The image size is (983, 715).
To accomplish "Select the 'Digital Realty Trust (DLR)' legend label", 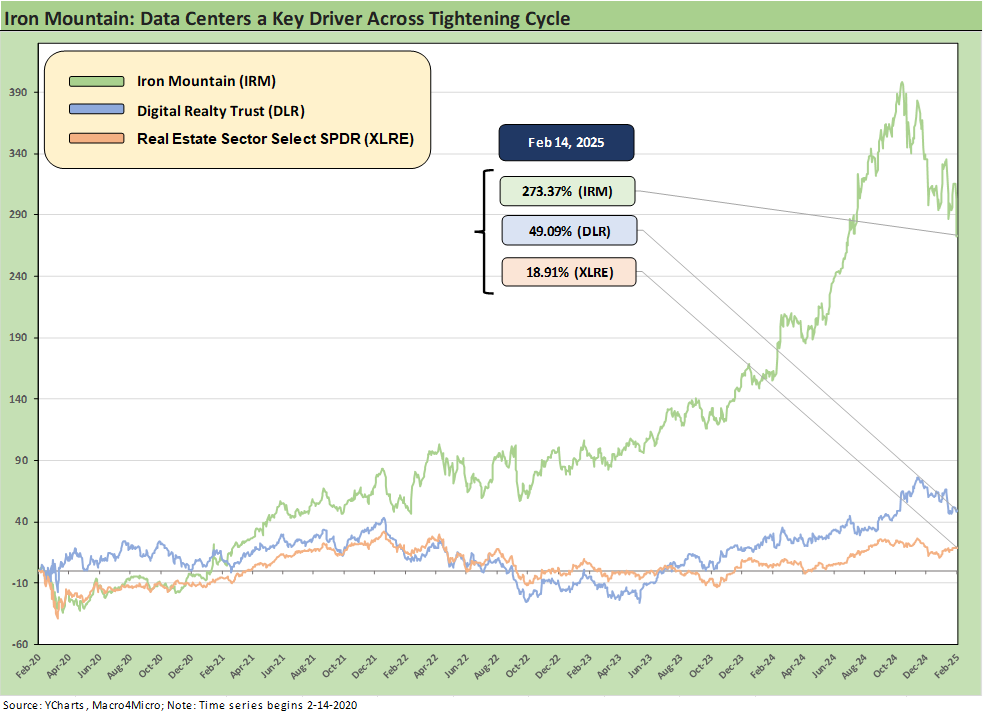I will pyautogui.click(x=221, y=111).
